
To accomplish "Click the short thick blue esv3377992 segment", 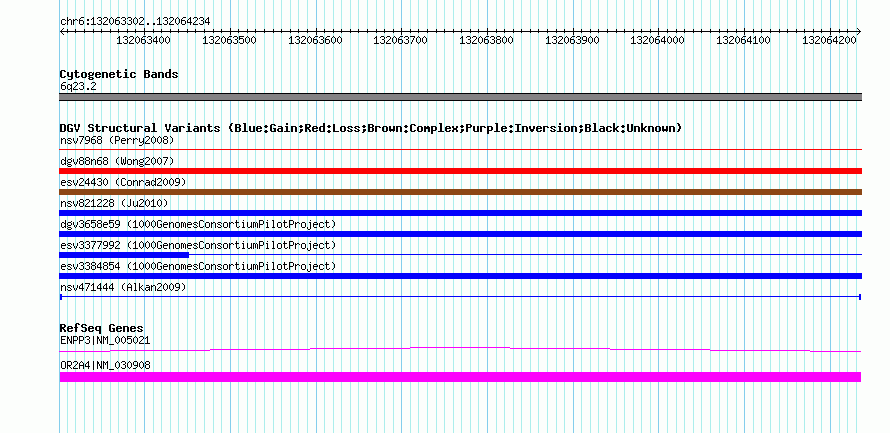I will tap(124, 255).
